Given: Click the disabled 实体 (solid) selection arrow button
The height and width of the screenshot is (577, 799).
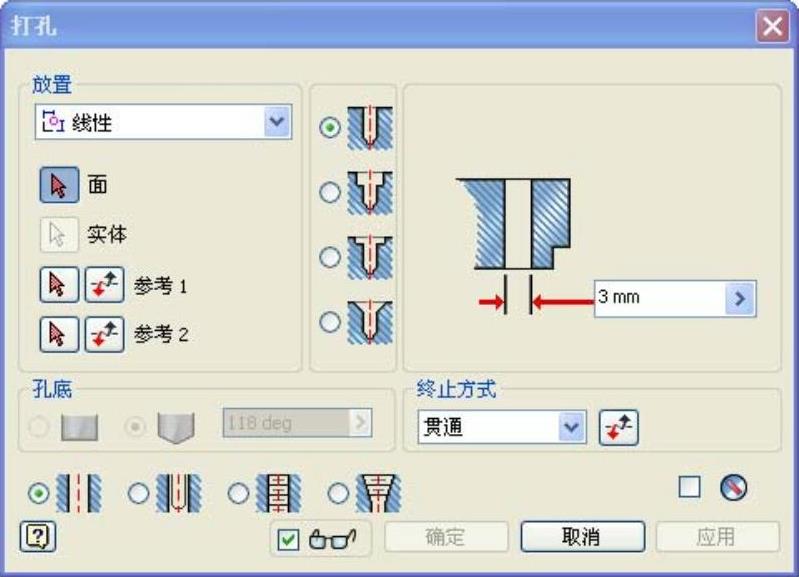Looking at the screenshot, I should pyautogui.click(x=59, y=234).
